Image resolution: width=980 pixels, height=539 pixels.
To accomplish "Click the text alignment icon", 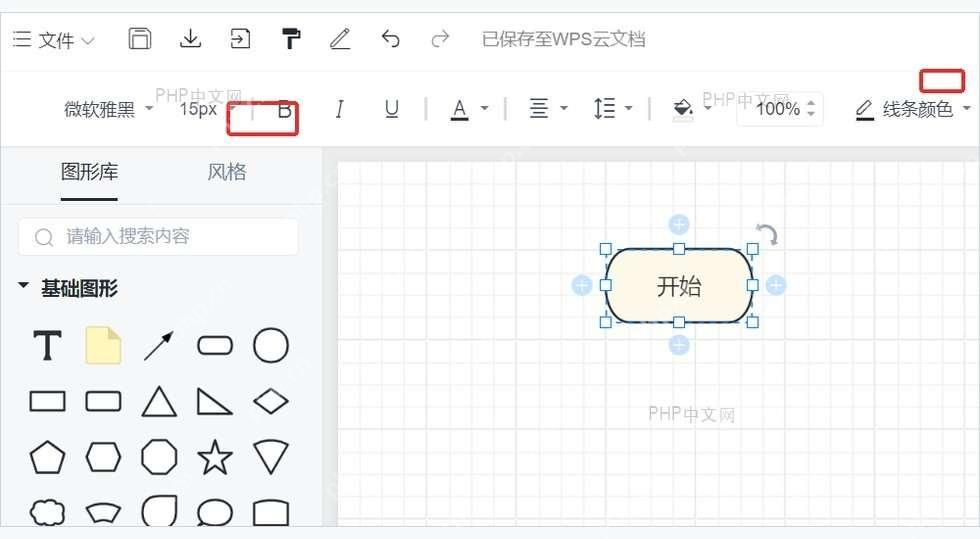I will pos(539,109).
